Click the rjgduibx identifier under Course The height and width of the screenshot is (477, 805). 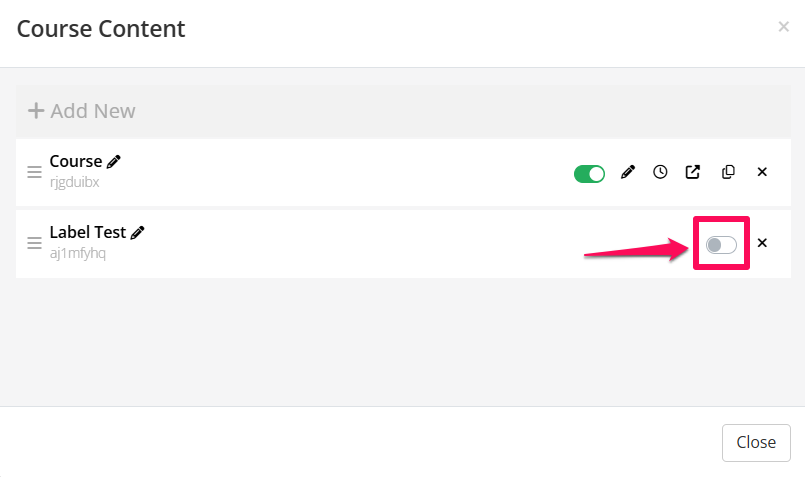pos(74,182)
